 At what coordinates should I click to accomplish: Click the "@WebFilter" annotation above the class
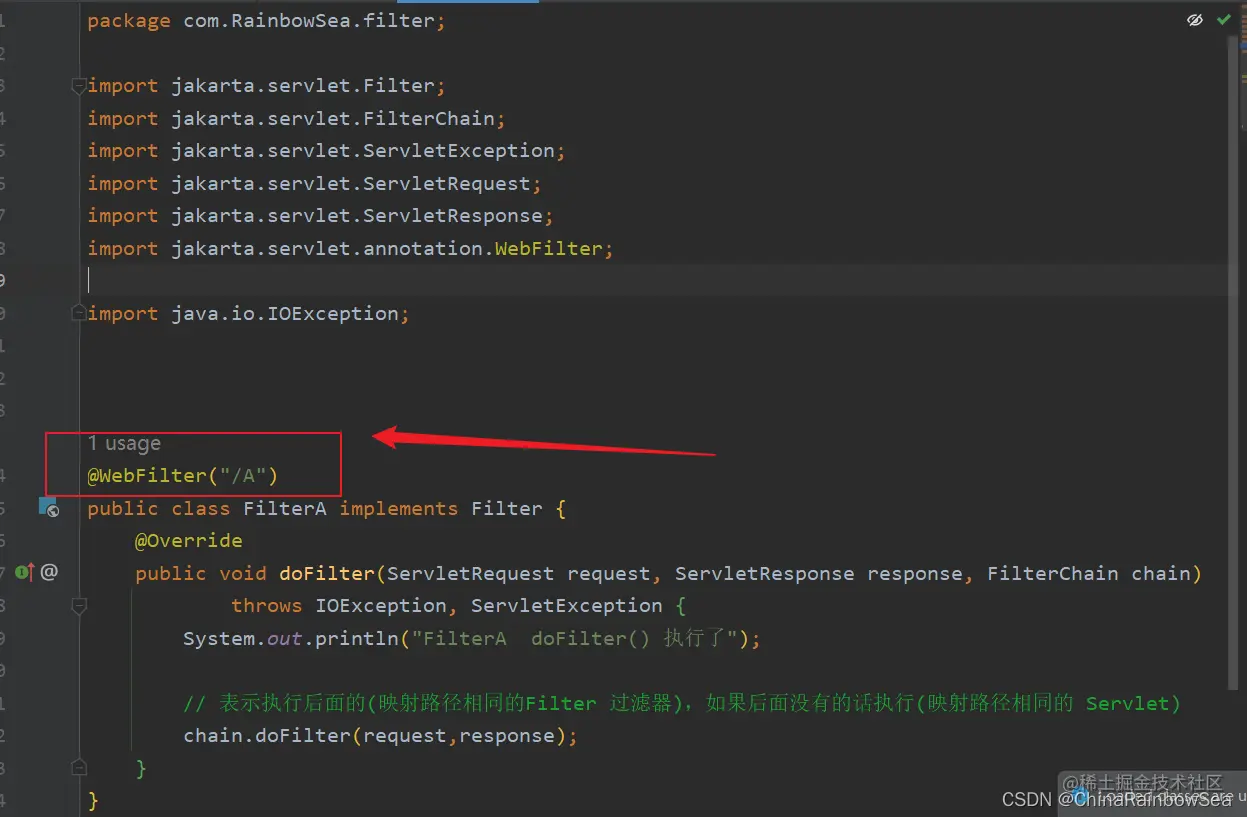pos(147,475)
